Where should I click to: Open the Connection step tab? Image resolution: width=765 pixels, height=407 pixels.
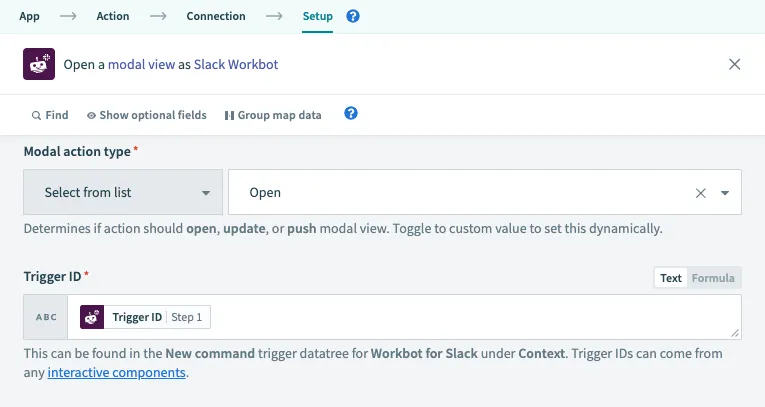coord(216,16)
